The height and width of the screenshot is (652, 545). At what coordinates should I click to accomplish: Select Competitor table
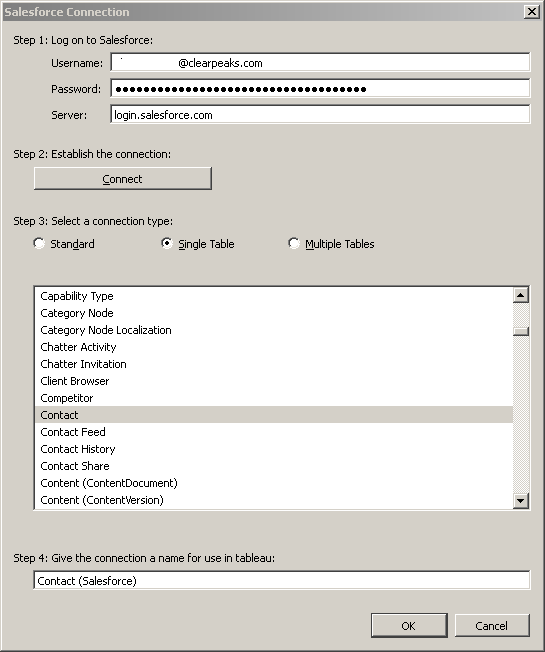[x=274, y=398]
